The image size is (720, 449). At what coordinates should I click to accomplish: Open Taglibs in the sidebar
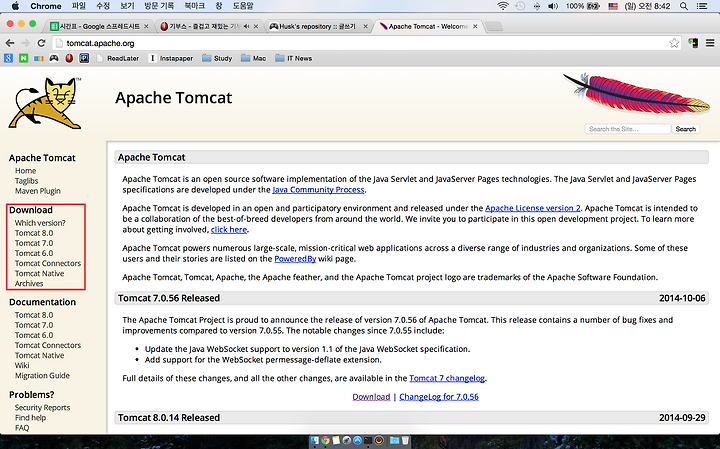(x=27, y=181)
